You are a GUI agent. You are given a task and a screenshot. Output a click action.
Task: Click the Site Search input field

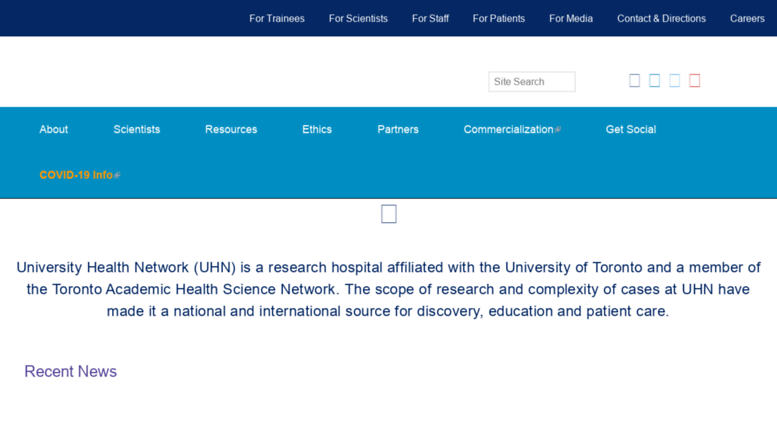tap(532, 82)
